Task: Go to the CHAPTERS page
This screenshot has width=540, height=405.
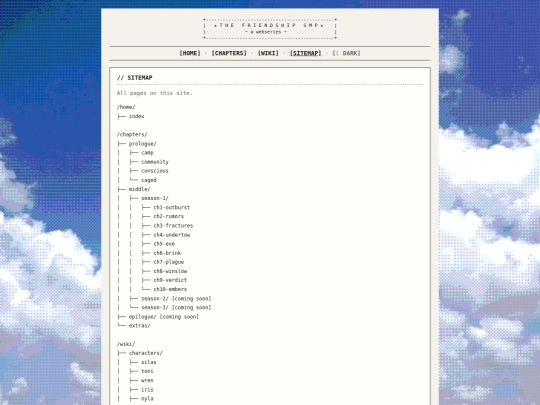Action: click(229, 53)
